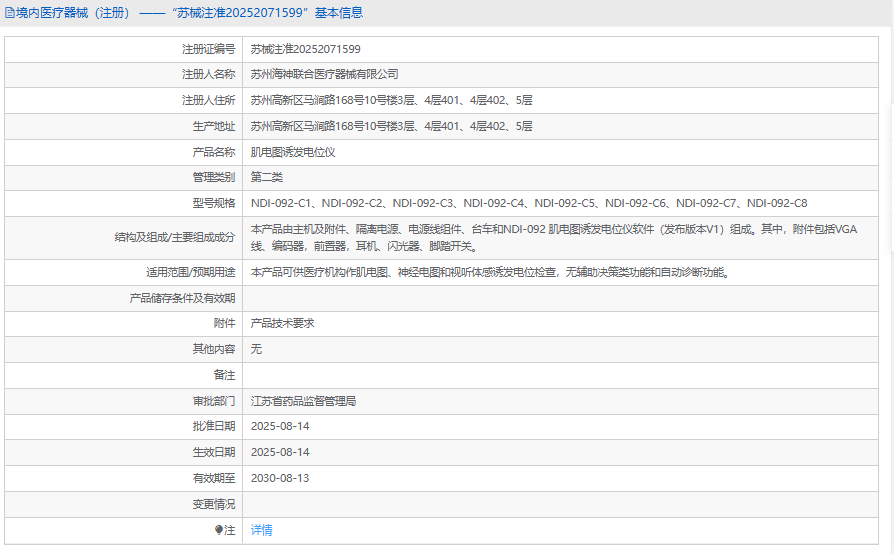
Task: Open the 详情 link in the 注 row
Action: pos(262,530)
